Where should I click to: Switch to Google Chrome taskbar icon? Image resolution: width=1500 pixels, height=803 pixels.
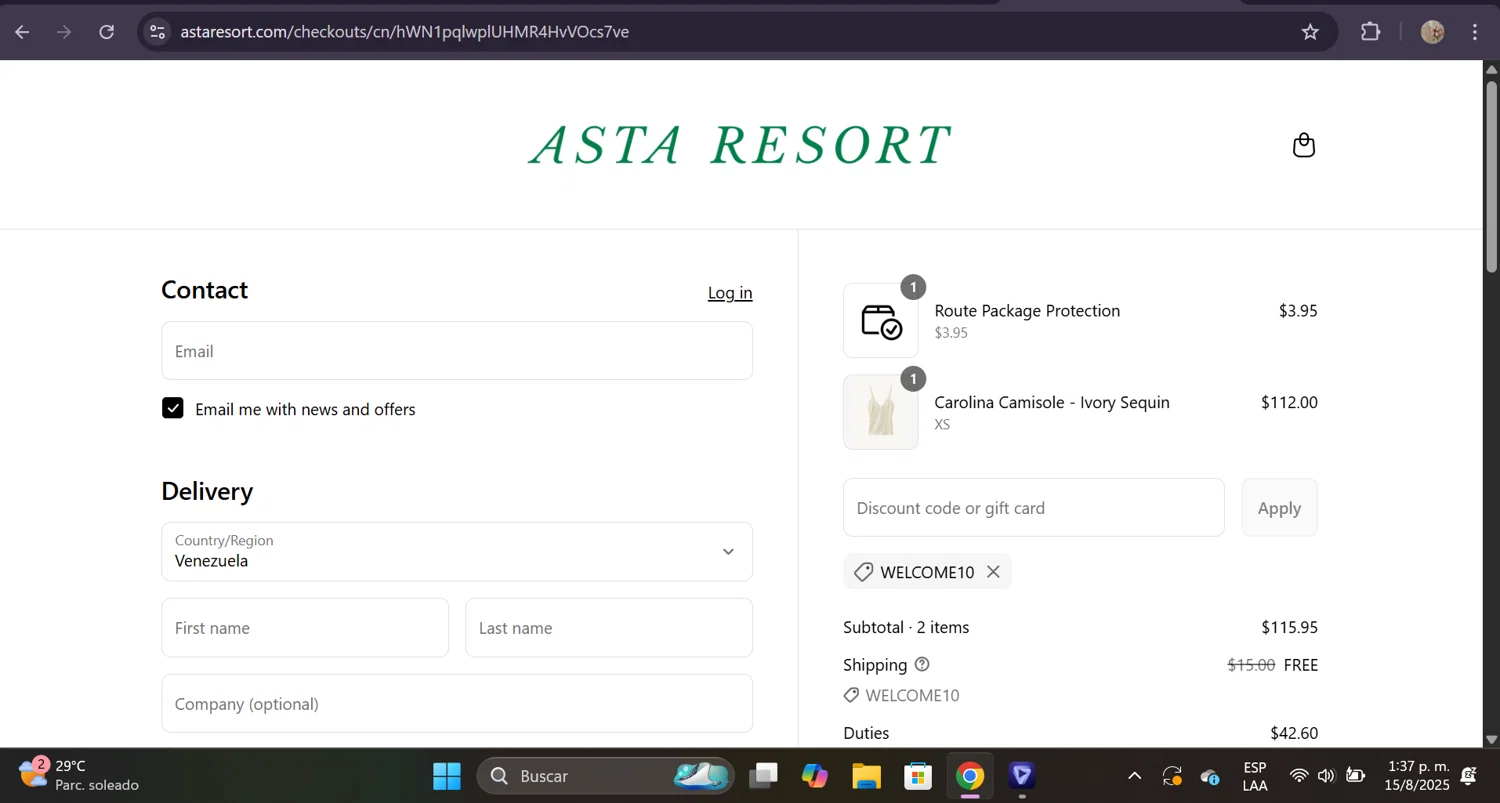coord(969,776)
